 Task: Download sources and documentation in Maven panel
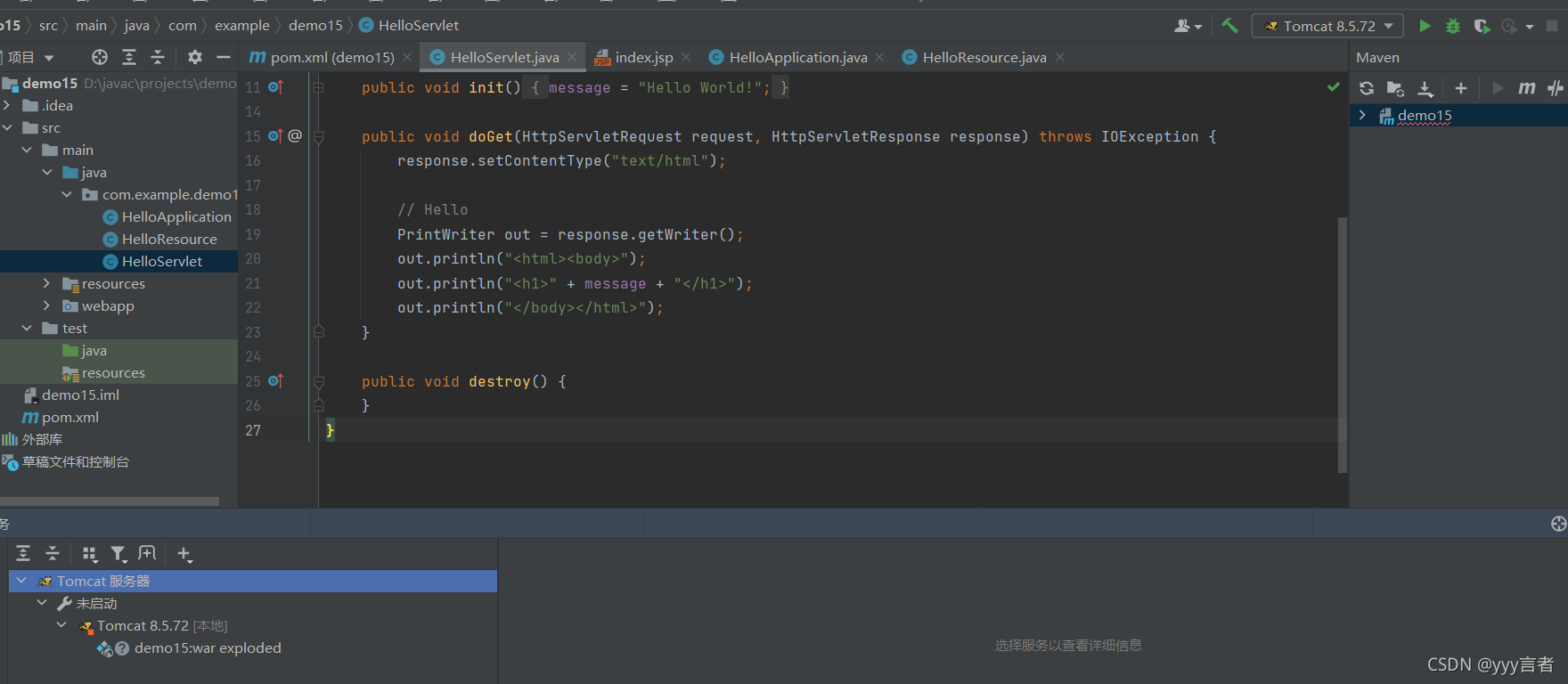(1425, 88)
